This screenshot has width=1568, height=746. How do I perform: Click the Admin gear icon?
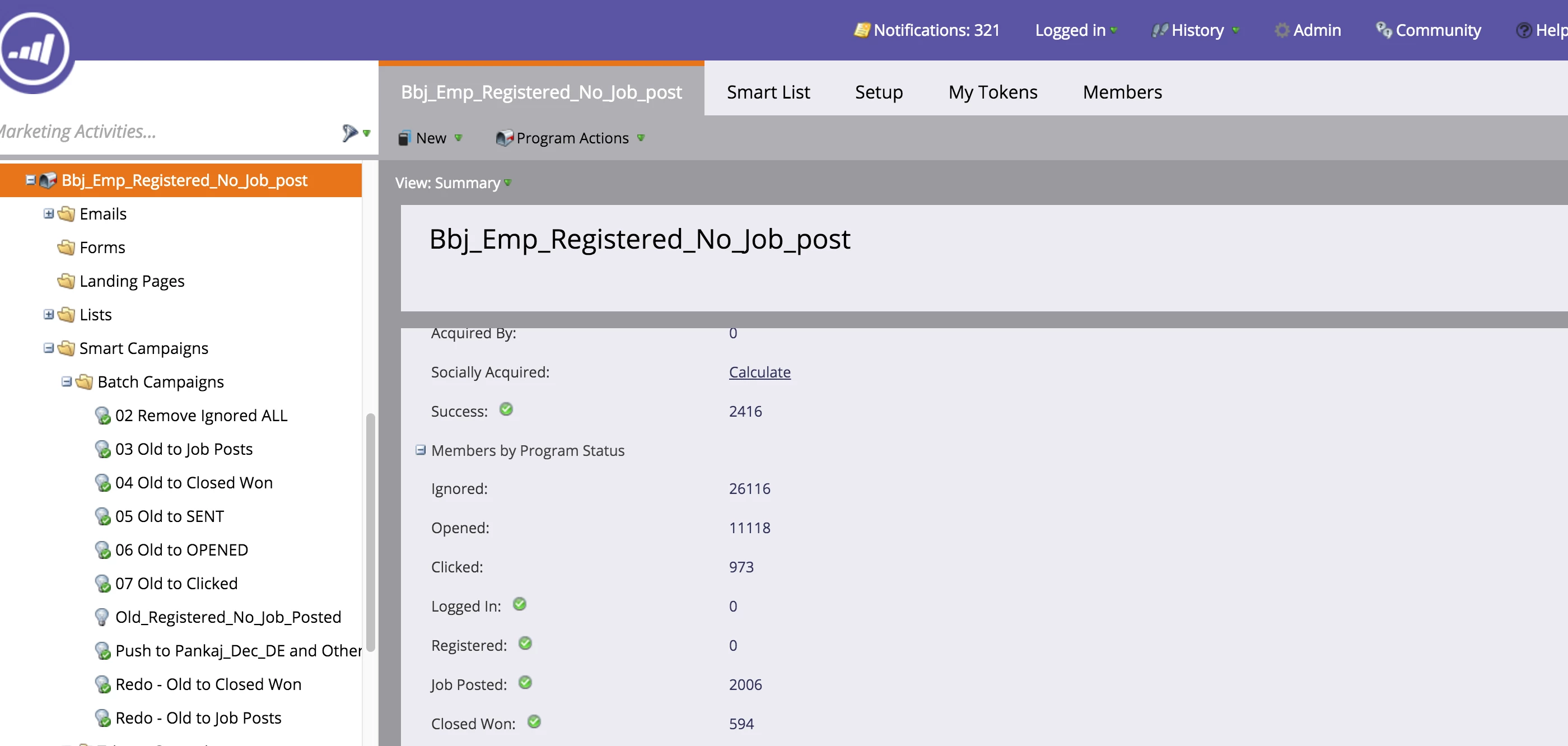(x=1281, y=30)
